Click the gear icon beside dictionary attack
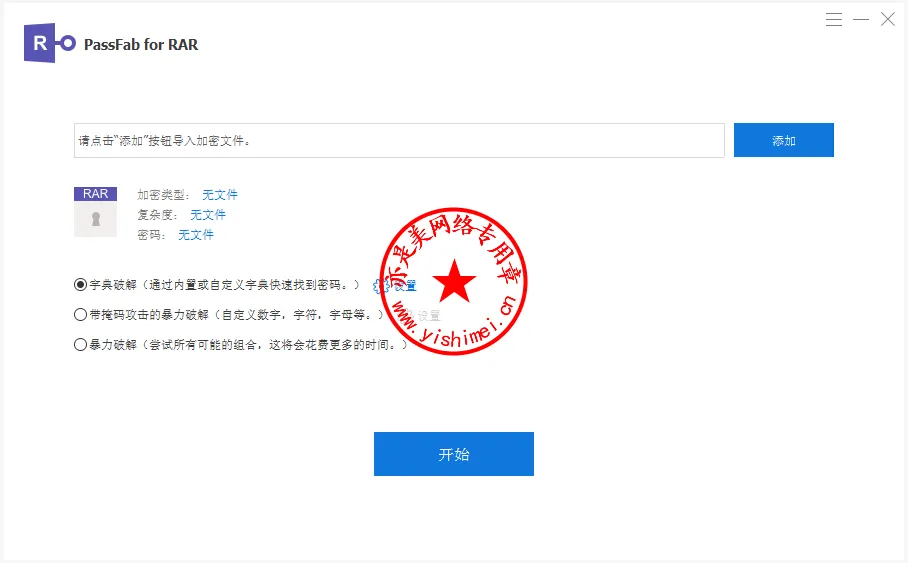 [x=380, y=286]
